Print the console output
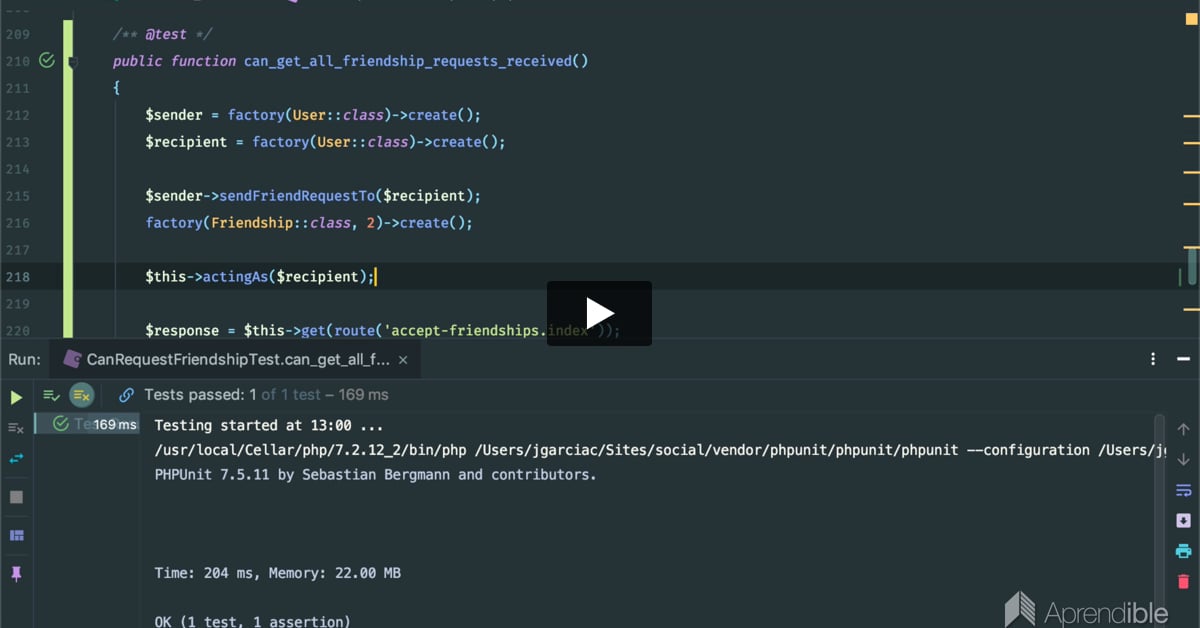This screenshot has width=1200, height=628. coord(1183,551)
